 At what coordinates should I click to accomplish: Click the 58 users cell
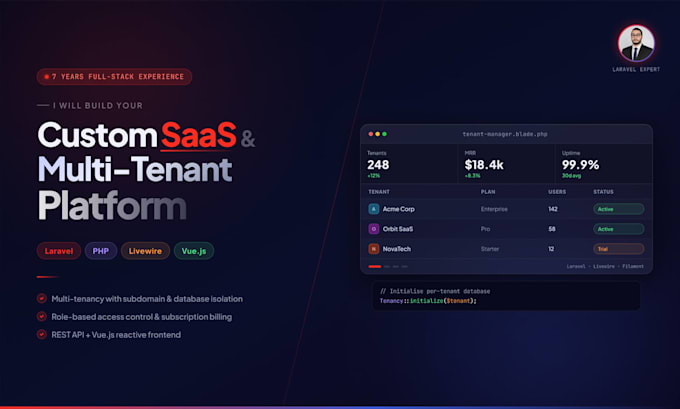[552, 229]
